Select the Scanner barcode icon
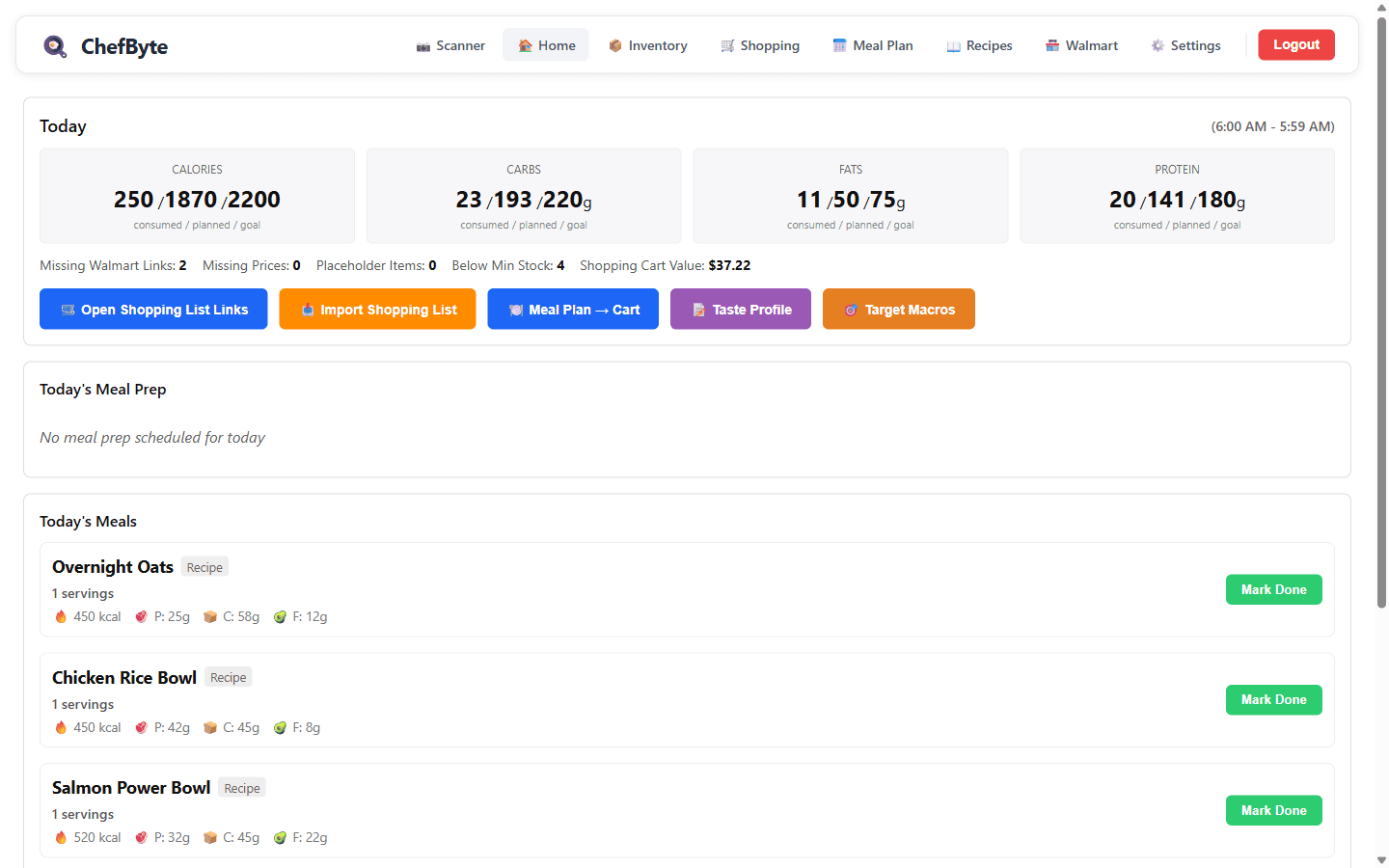 [422, 44]
